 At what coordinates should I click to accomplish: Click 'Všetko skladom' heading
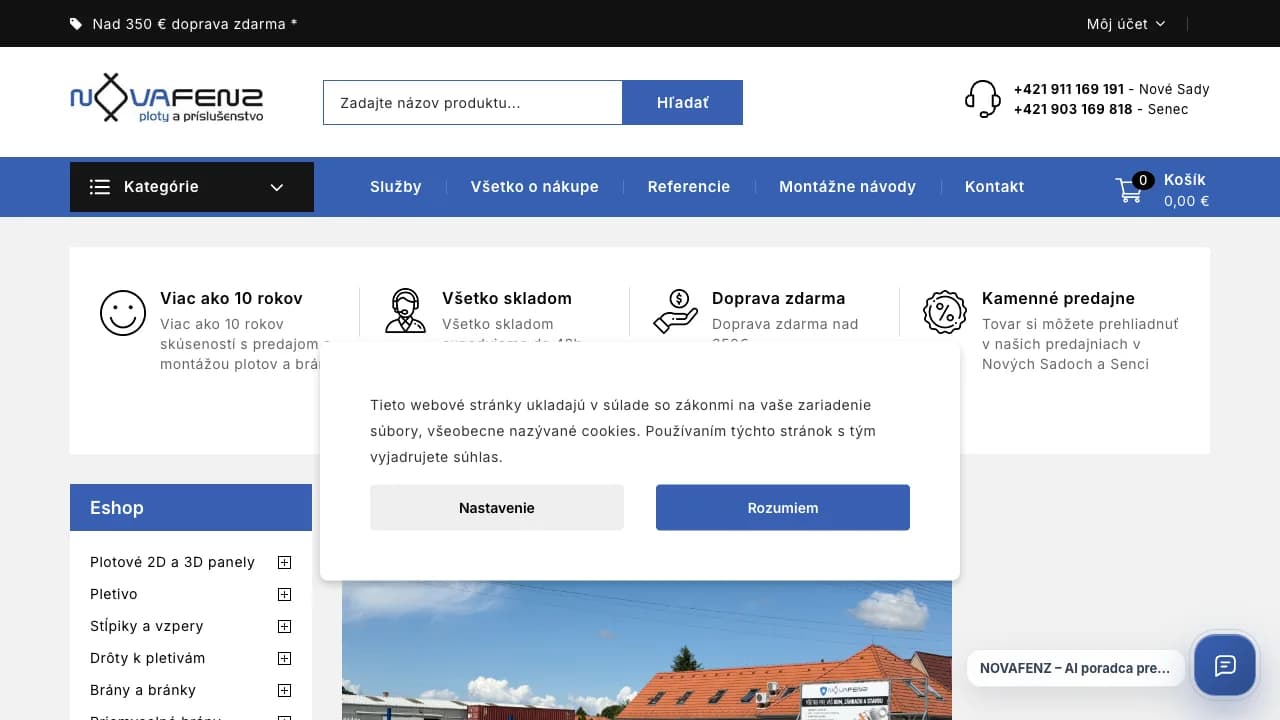[x=507, y=298]
